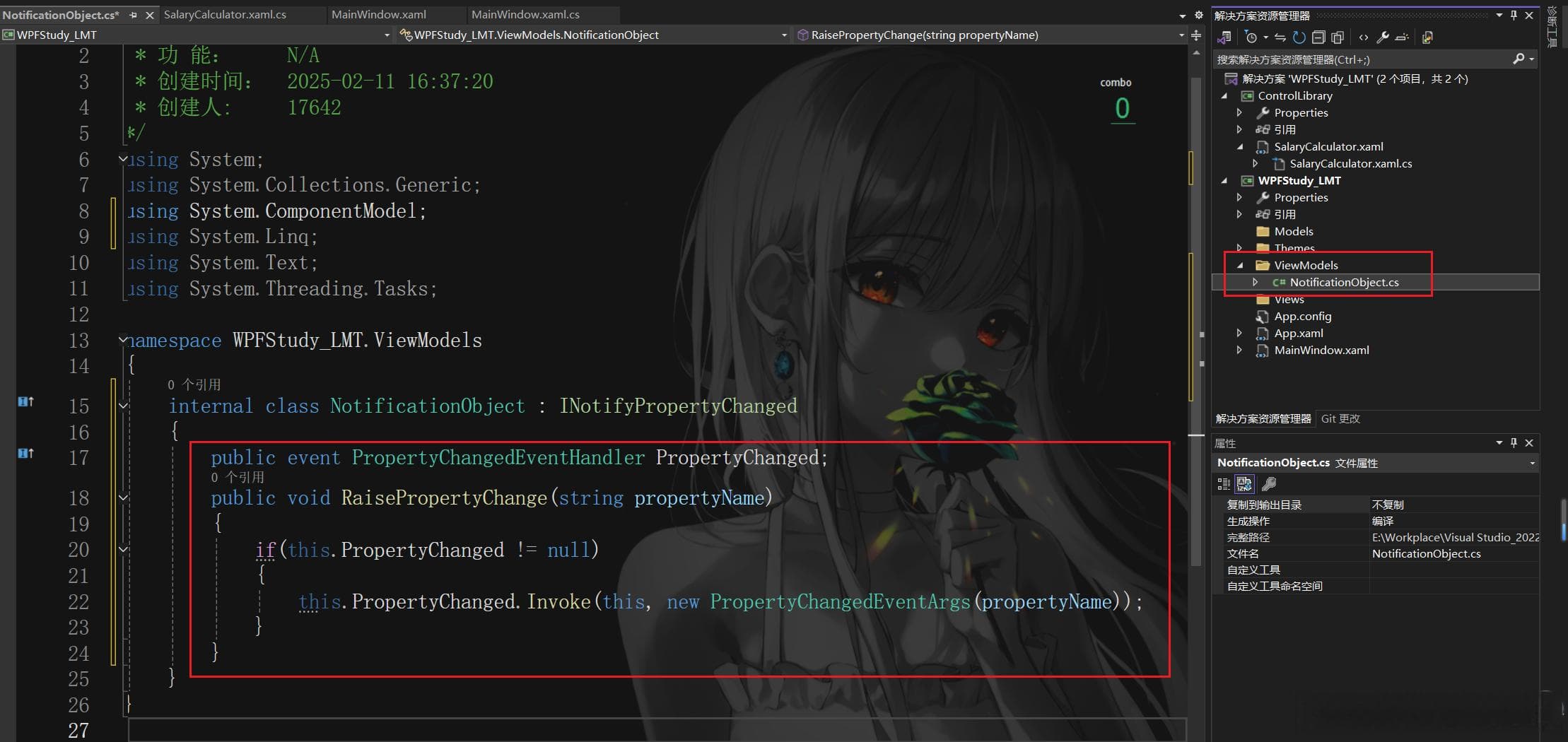Open pending changes filter dropdown arrow
1568x742 pixels.
pos(1265,37)
